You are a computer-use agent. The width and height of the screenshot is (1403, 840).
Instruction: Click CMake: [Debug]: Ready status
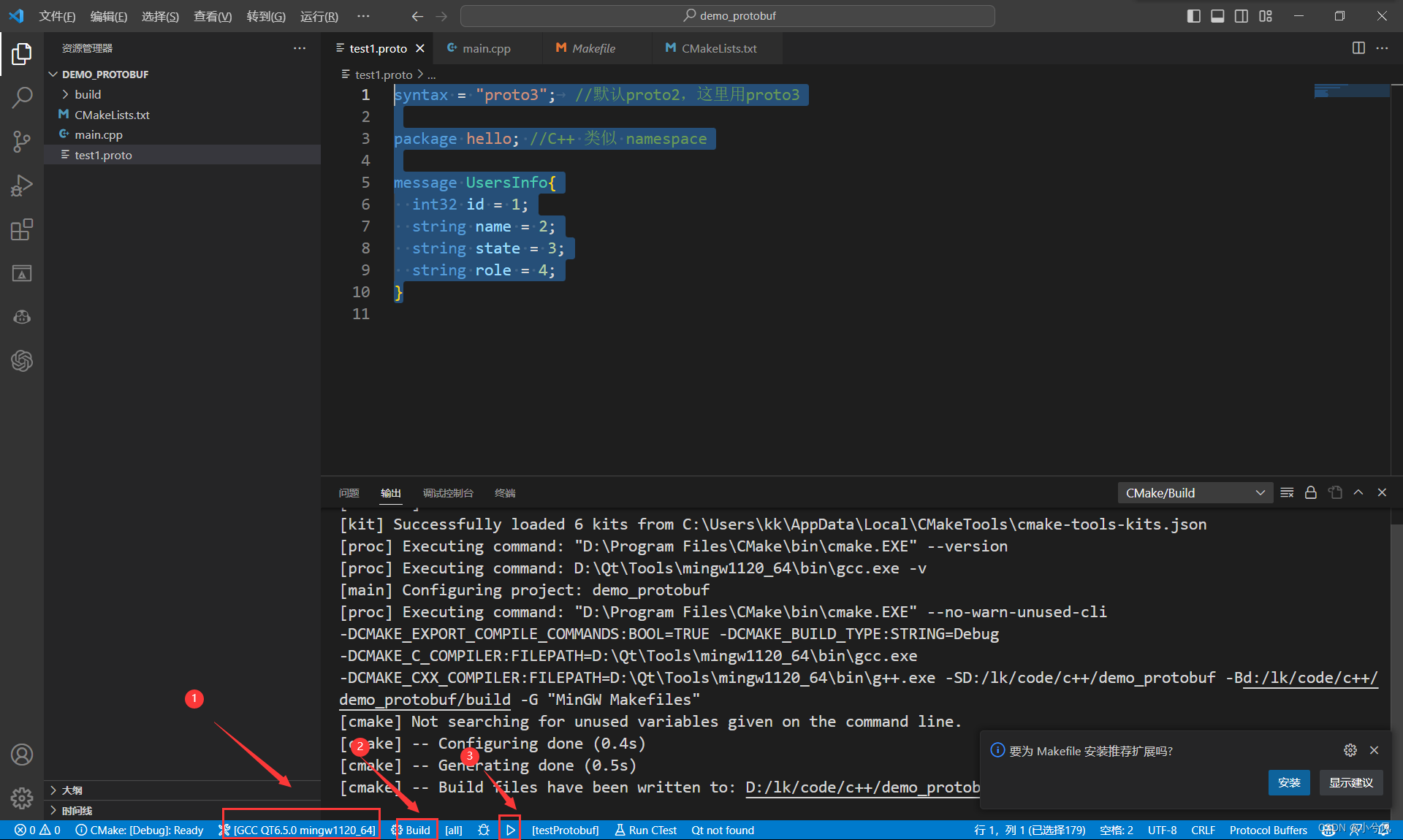click(140, 830)
